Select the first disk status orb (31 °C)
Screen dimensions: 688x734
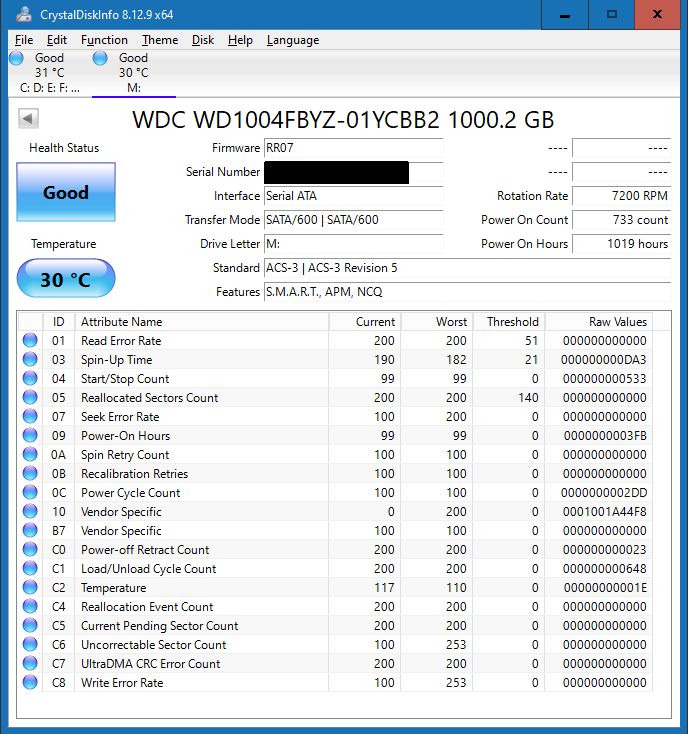pyautogui.click(x=16, y=59)
